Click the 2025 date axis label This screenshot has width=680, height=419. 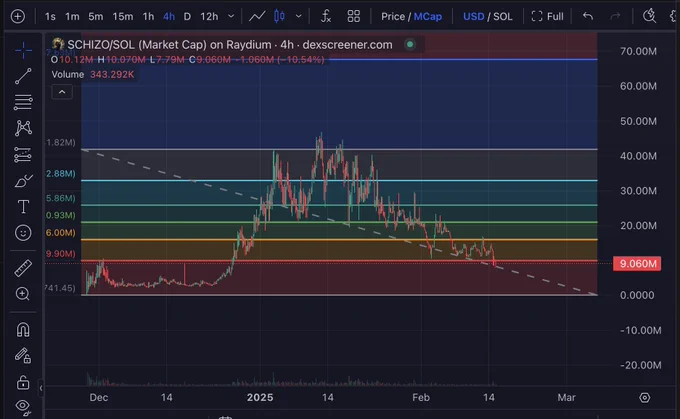(x=260, y=397)
